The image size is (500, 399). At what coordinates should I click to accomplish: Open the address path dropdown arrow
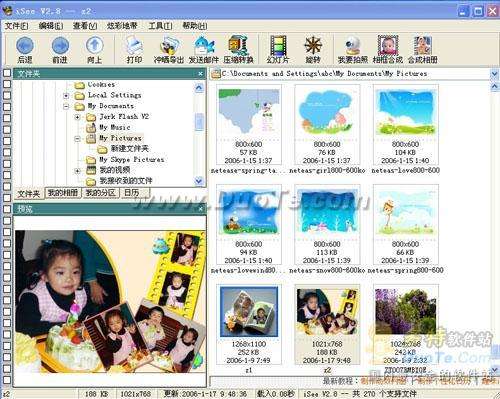(x=495, y=74)
